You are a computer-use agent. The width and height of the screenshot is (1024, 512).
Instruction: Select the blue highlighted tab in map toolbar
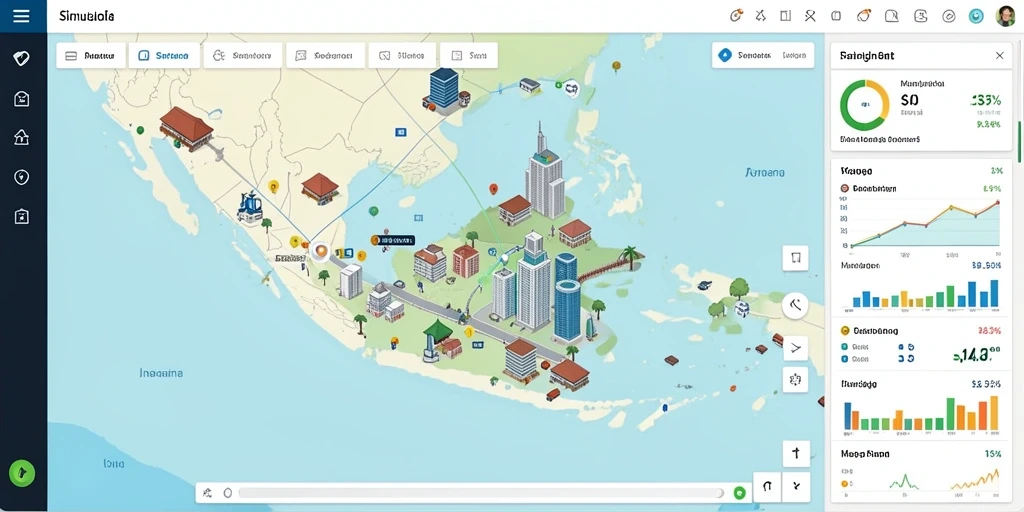(164, 56)
